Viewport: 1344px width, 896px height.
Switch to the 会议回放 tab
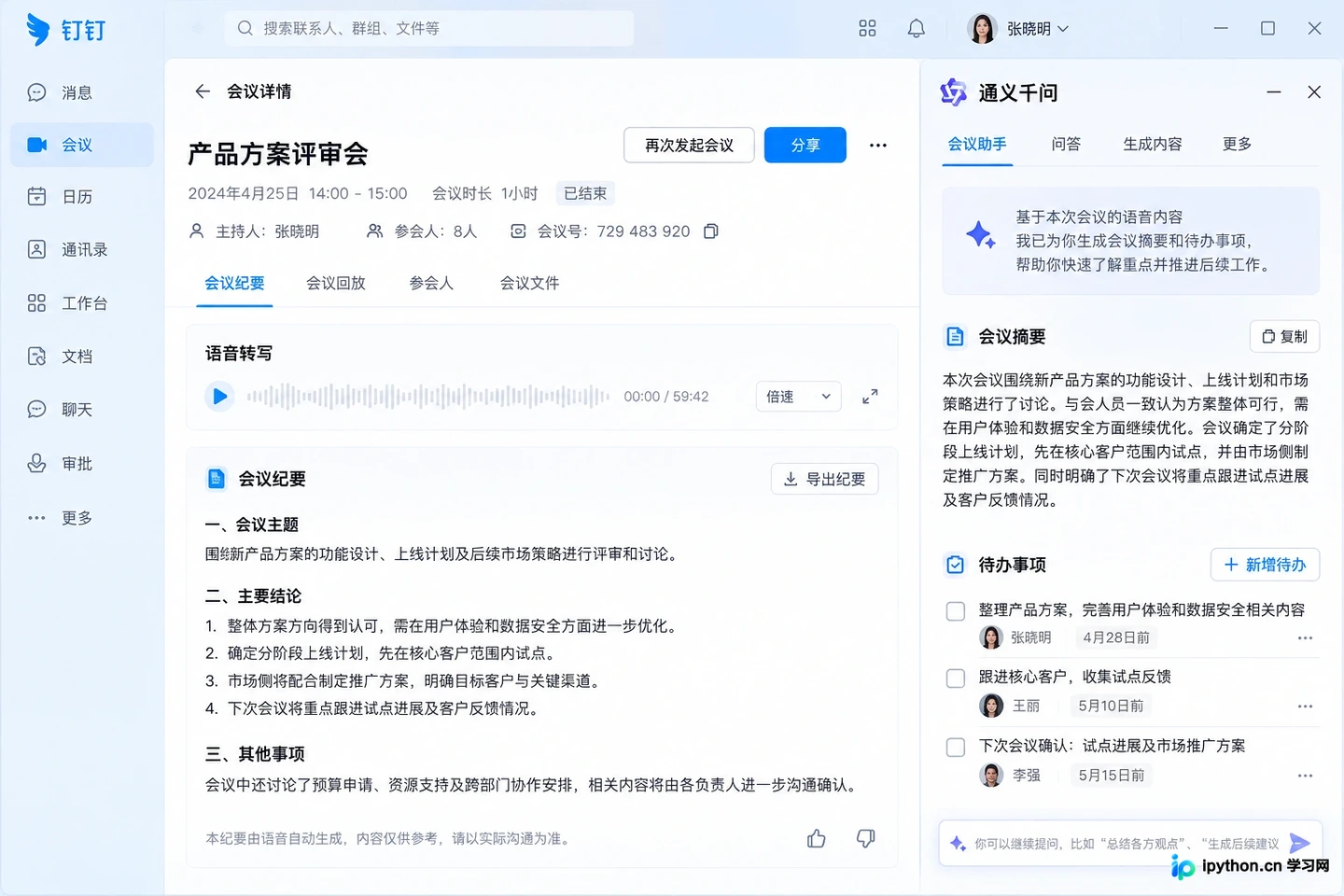tap(336, 283)
